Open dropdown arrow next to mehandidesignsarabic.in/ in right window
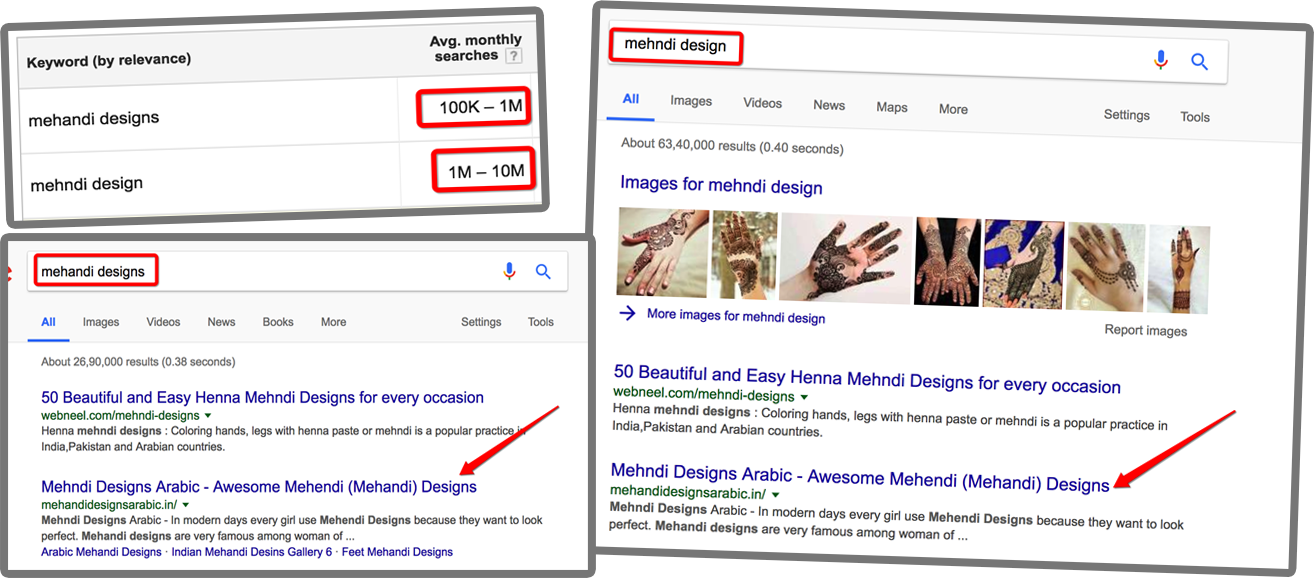Image resolution: width=1314 pixels, height=578 pixels. pos(774,494)
